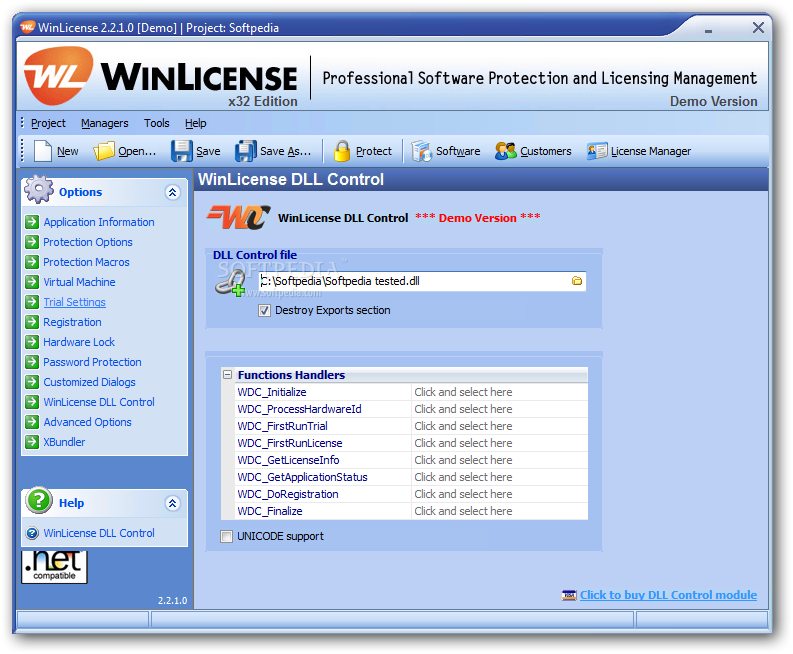This screenshot has width=793, height=654.
Task: Minimize the WinLicense window
Action: [x=709, y=30]
